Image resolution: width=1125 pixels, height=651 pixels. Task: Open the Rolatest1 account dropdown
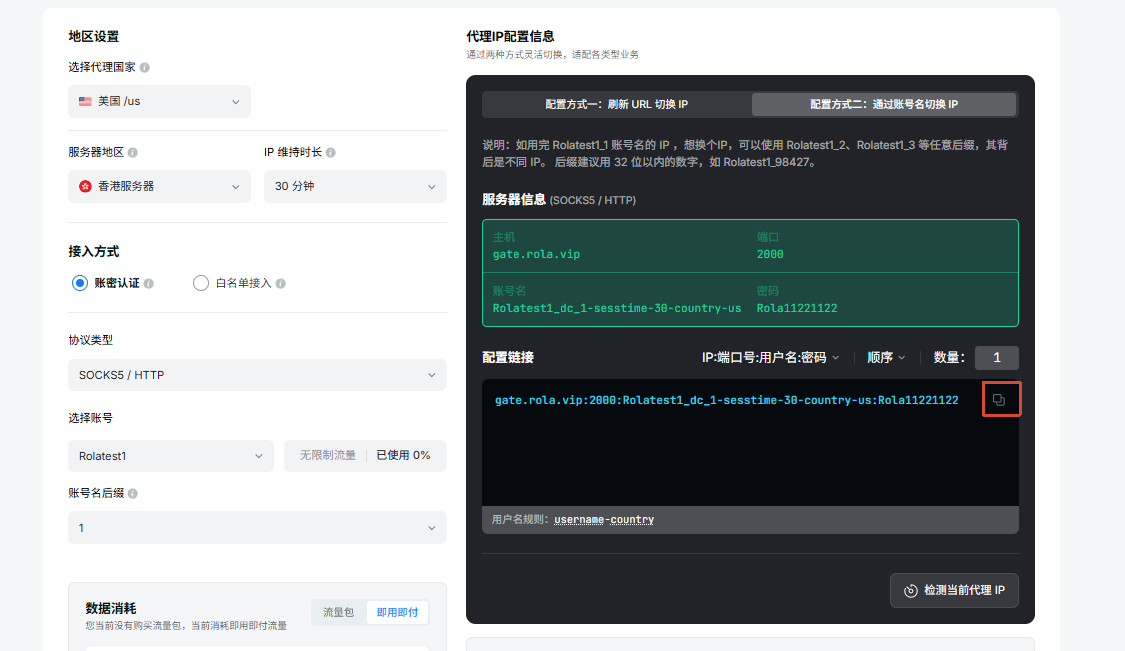click(171, 456)
